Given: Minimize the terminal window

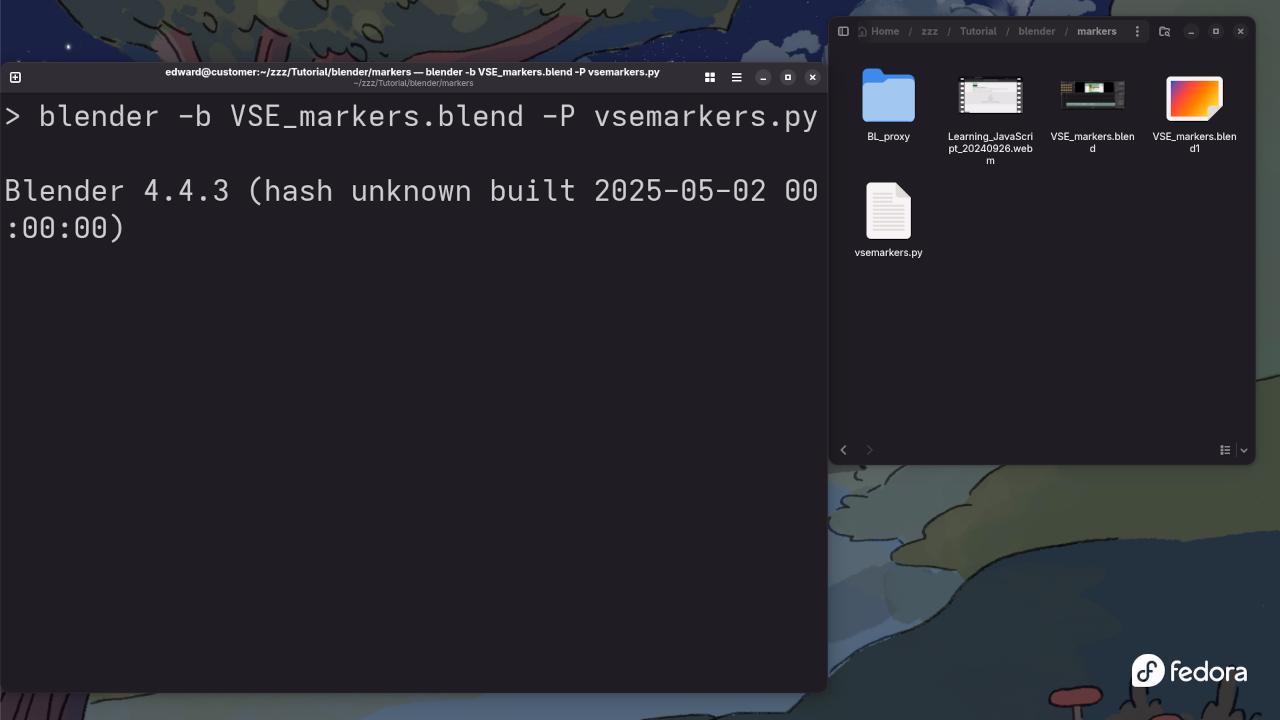Looking at the screenshot, I should [x=763, y=77].
